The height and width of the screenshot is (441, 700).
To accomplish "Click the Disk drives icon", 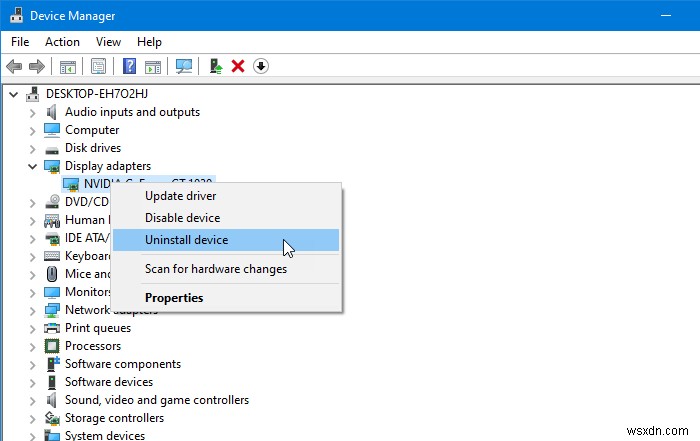I will pyautogui.click(x=52, y=150).
